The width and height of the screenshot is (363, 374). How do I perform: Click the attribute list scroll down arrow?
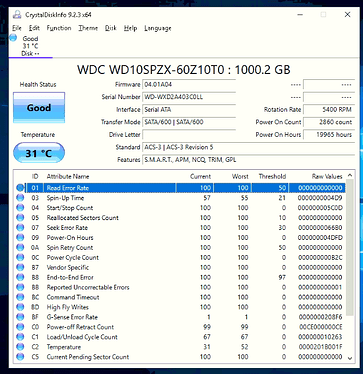[350, 358]
